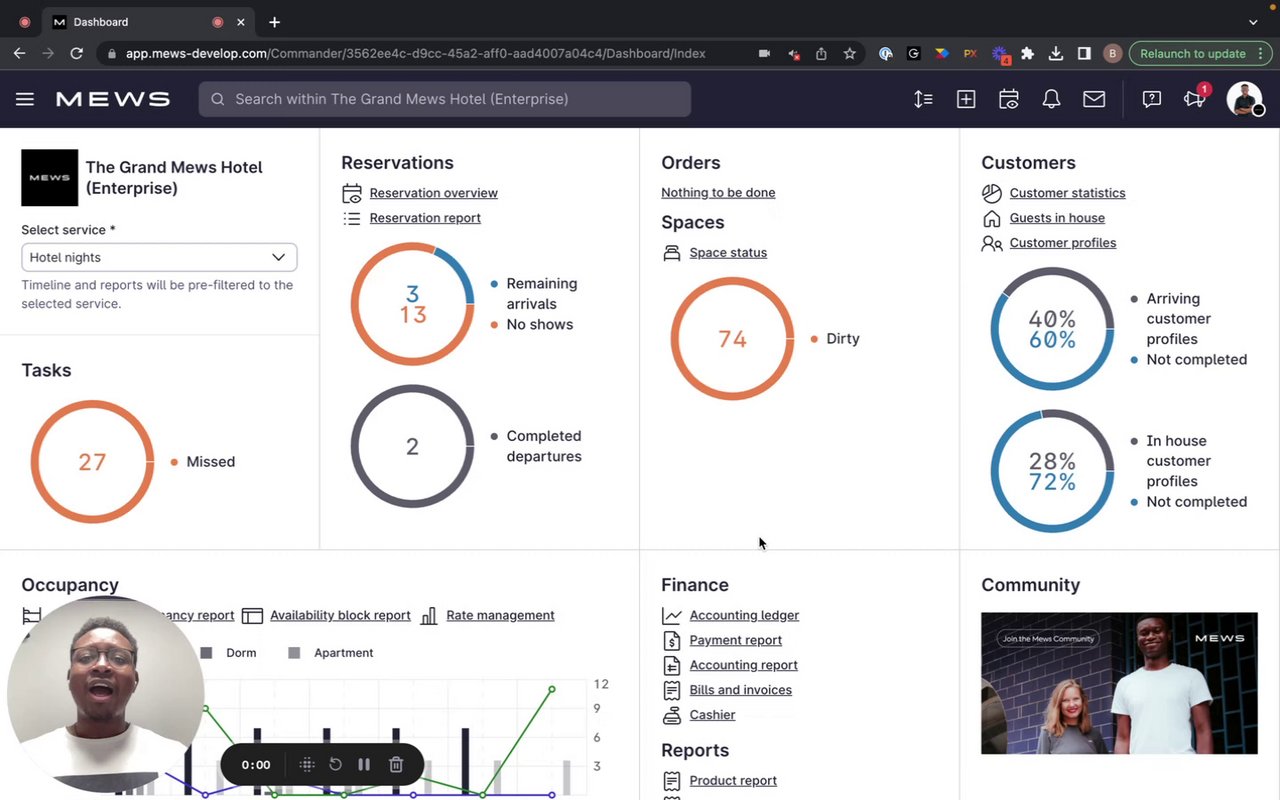
Task: Open the envelope messages icon
Action: click(1094, 99)
